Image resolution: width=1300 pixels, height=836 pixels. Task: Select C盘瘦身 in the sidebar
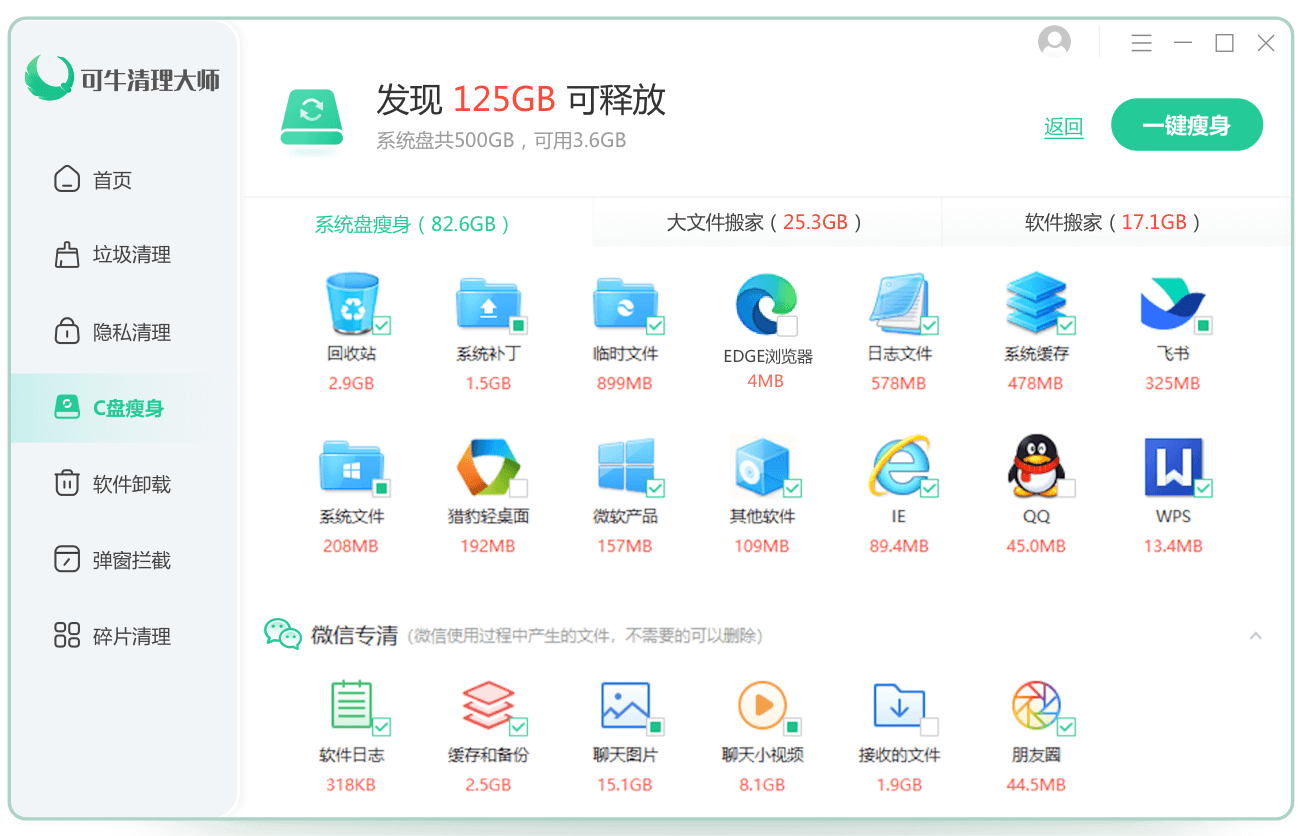click(x=125, y=408)
